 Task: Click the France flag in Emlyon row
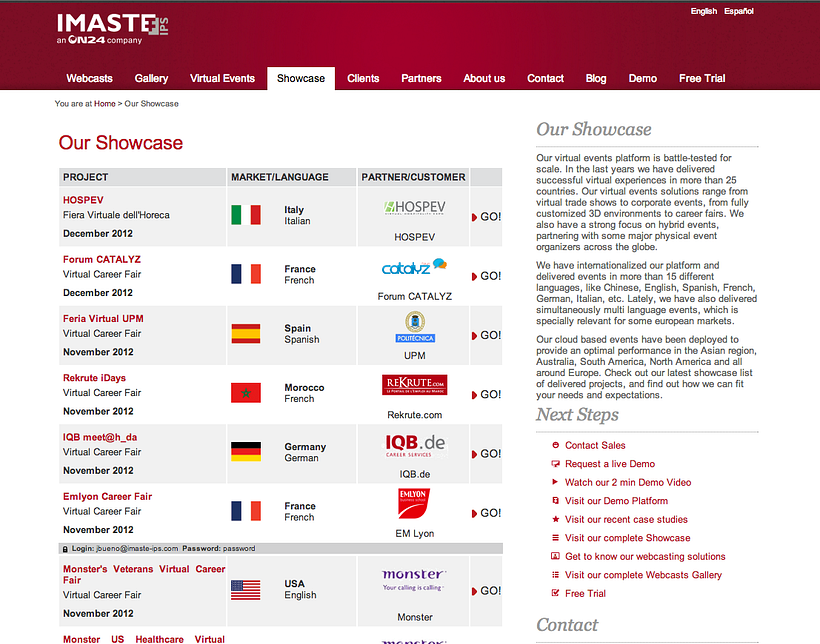(246, 511)
